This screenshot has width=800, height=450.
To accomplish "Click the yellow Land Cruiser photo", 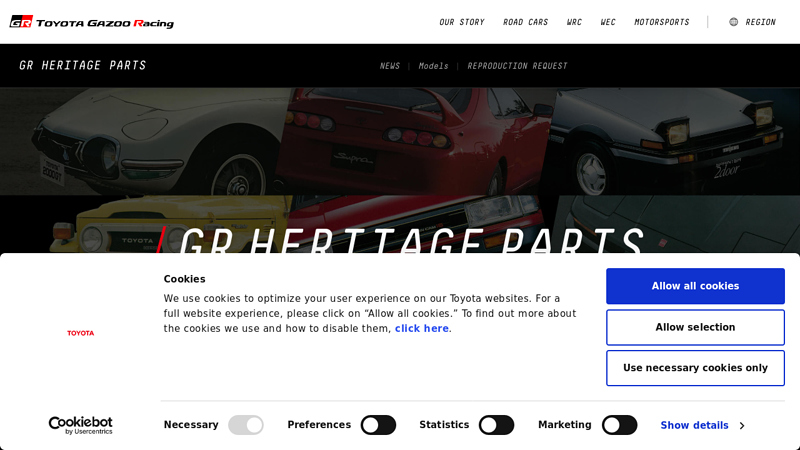I will (x=145, y=223).
